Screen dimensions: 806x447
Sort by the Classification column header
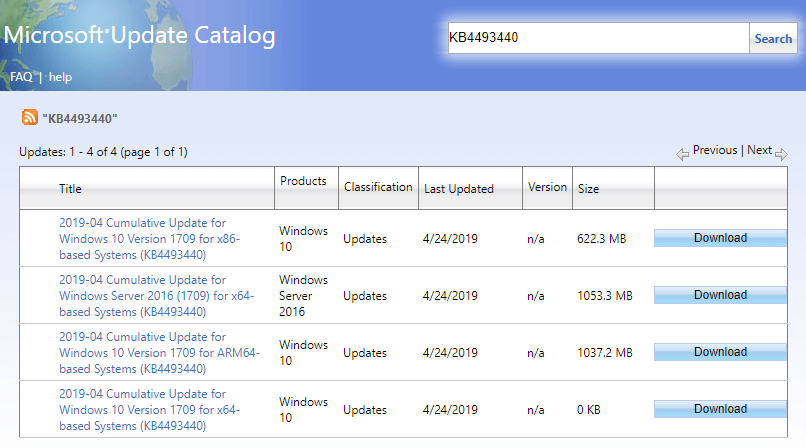(x=378, y=187)
